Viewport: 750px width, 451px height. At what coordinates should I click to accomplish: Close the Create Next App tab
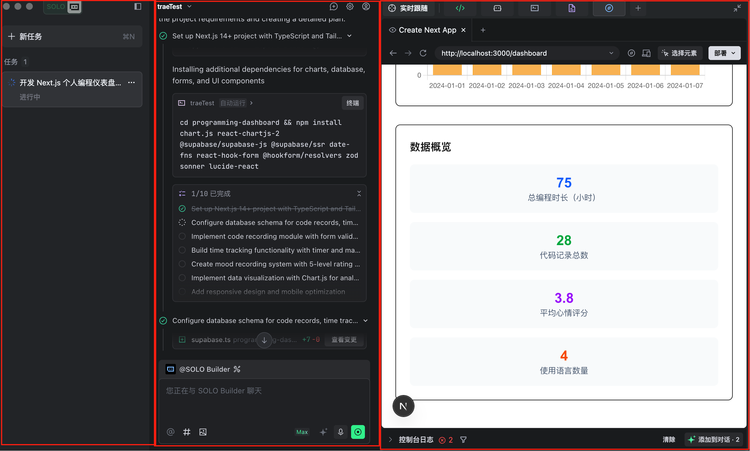463,30
